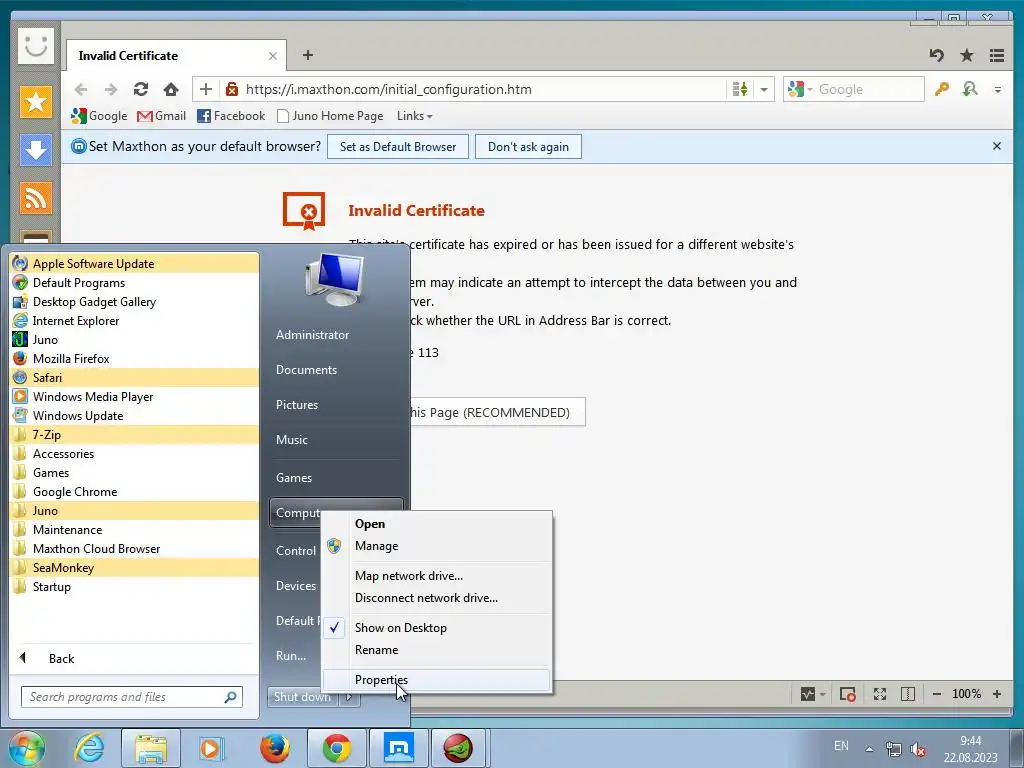Switch core mode via address bar toggle

740,89
